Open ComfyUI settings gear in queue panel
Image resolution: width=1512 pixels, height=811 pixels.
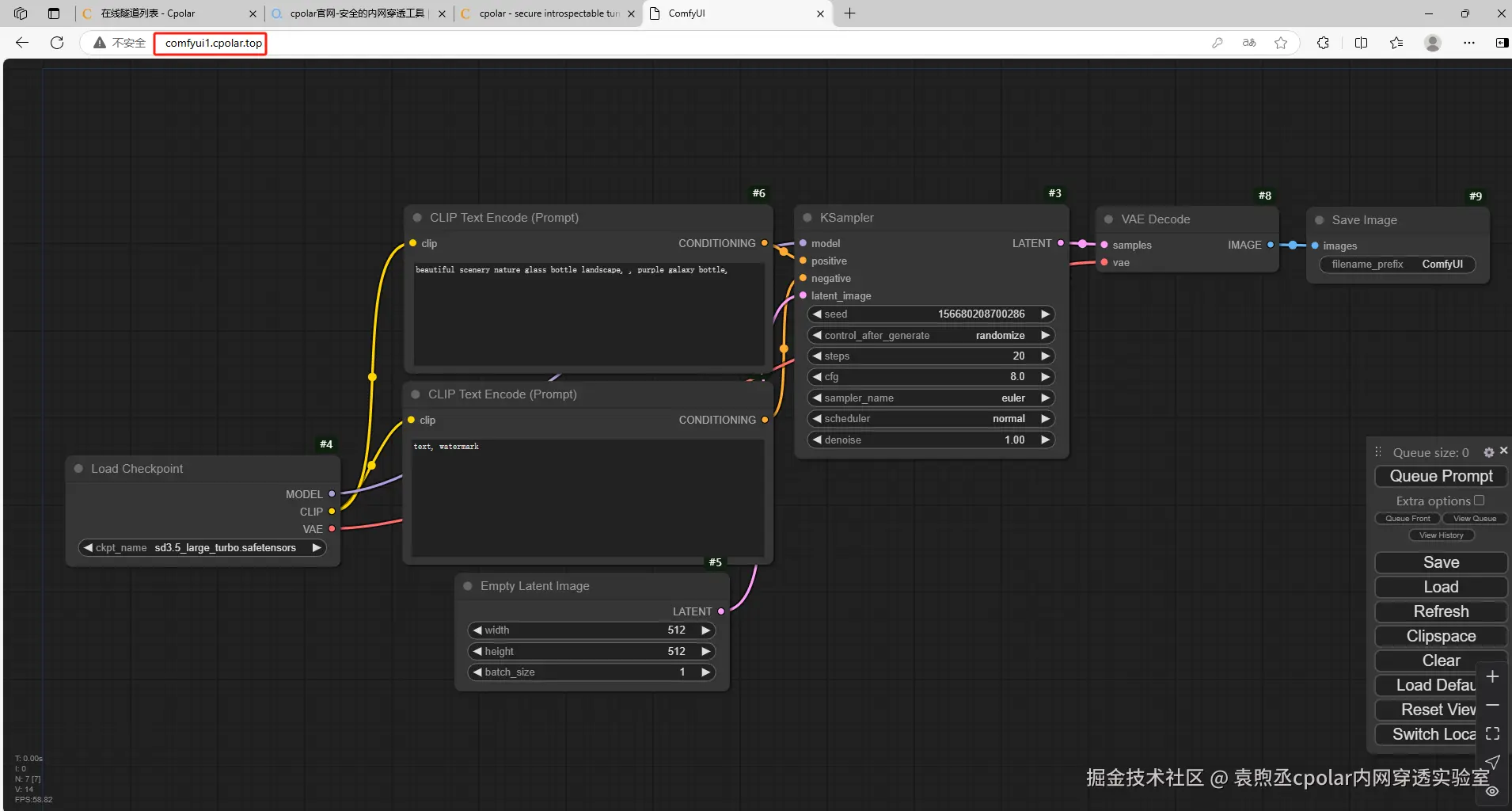(1488, 452)
